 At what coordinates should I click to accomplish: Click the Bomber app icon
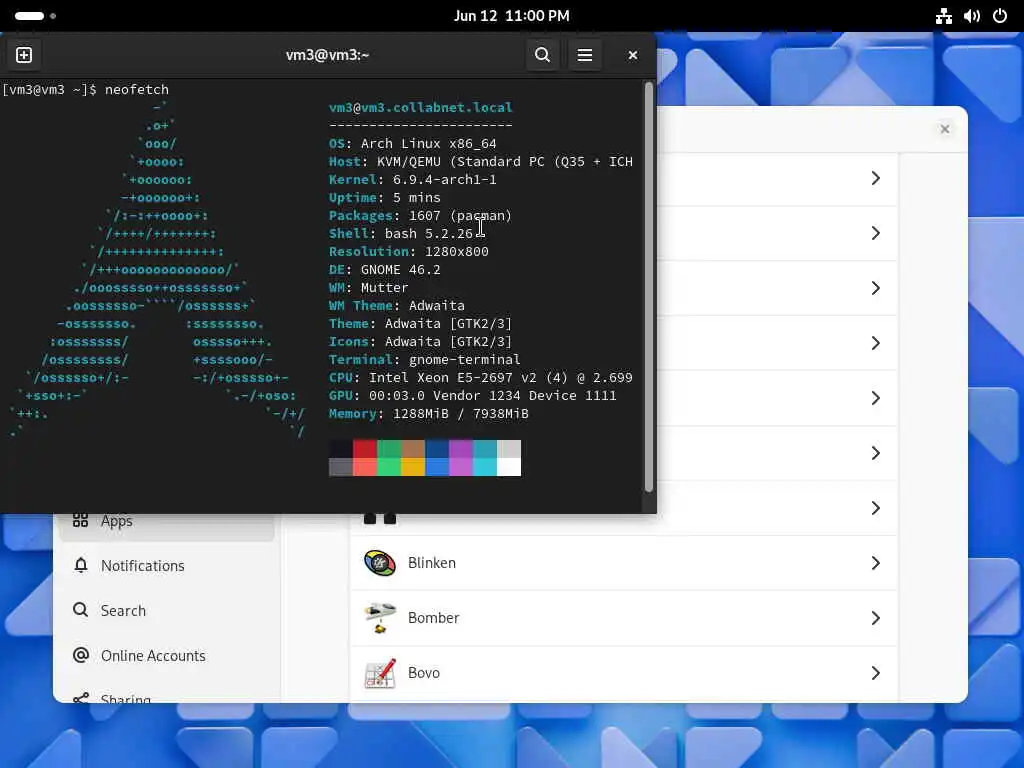point(379,618)
